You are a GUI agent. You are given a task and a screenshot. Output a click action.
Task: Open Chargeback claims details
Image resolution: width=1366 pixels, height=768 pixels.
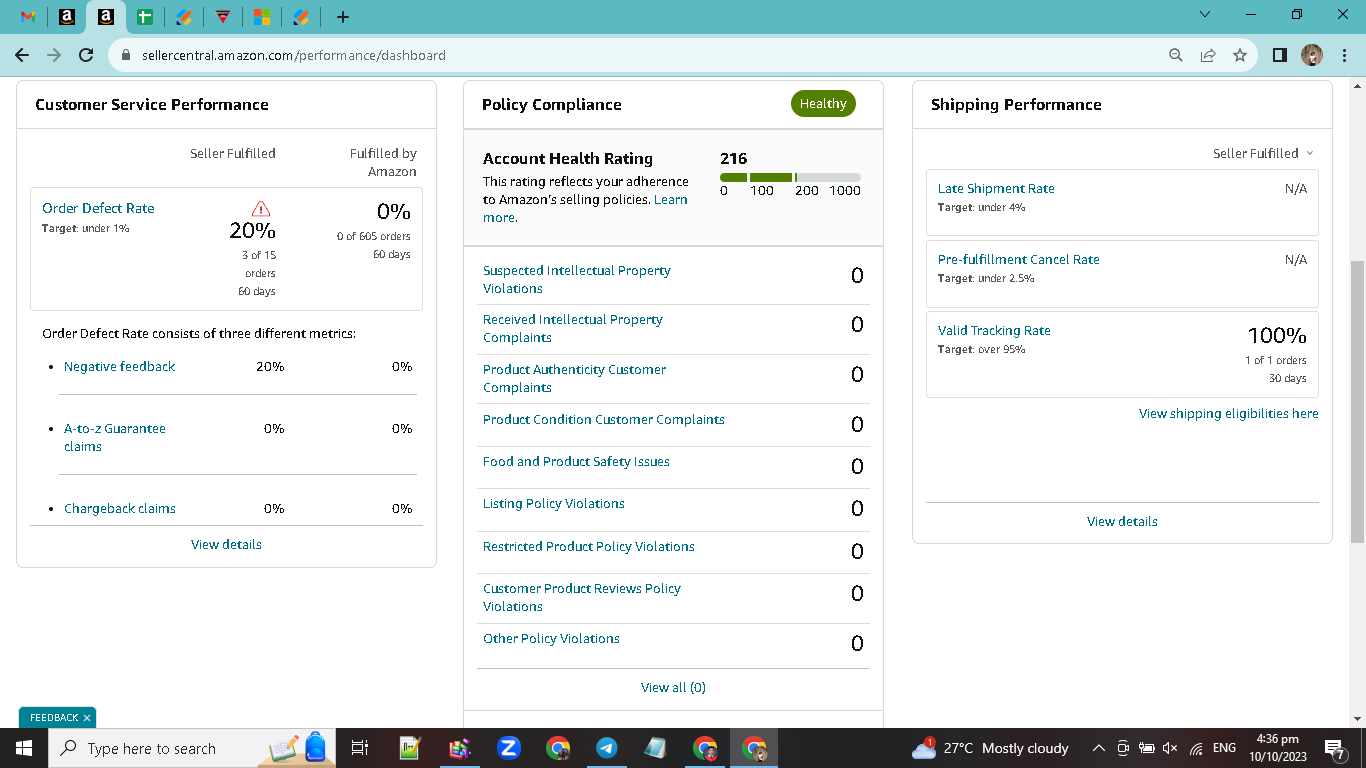pyautogui.click(x=120, y=508)
